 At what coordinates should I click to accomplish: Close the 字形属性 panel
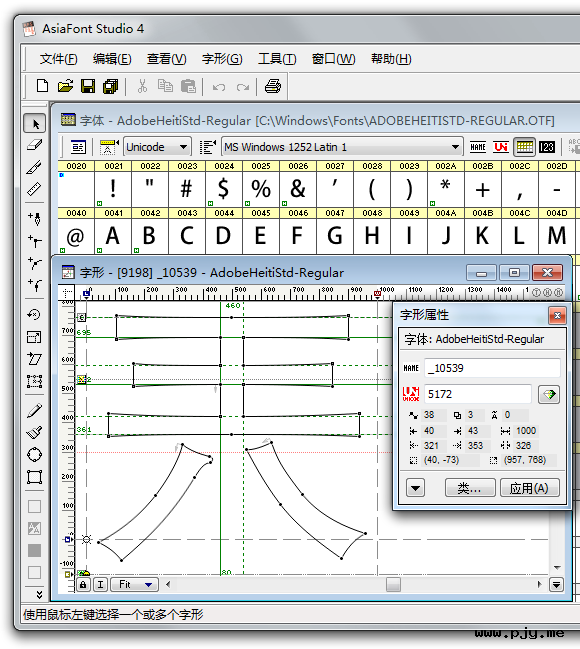click(x=557, y=316)
